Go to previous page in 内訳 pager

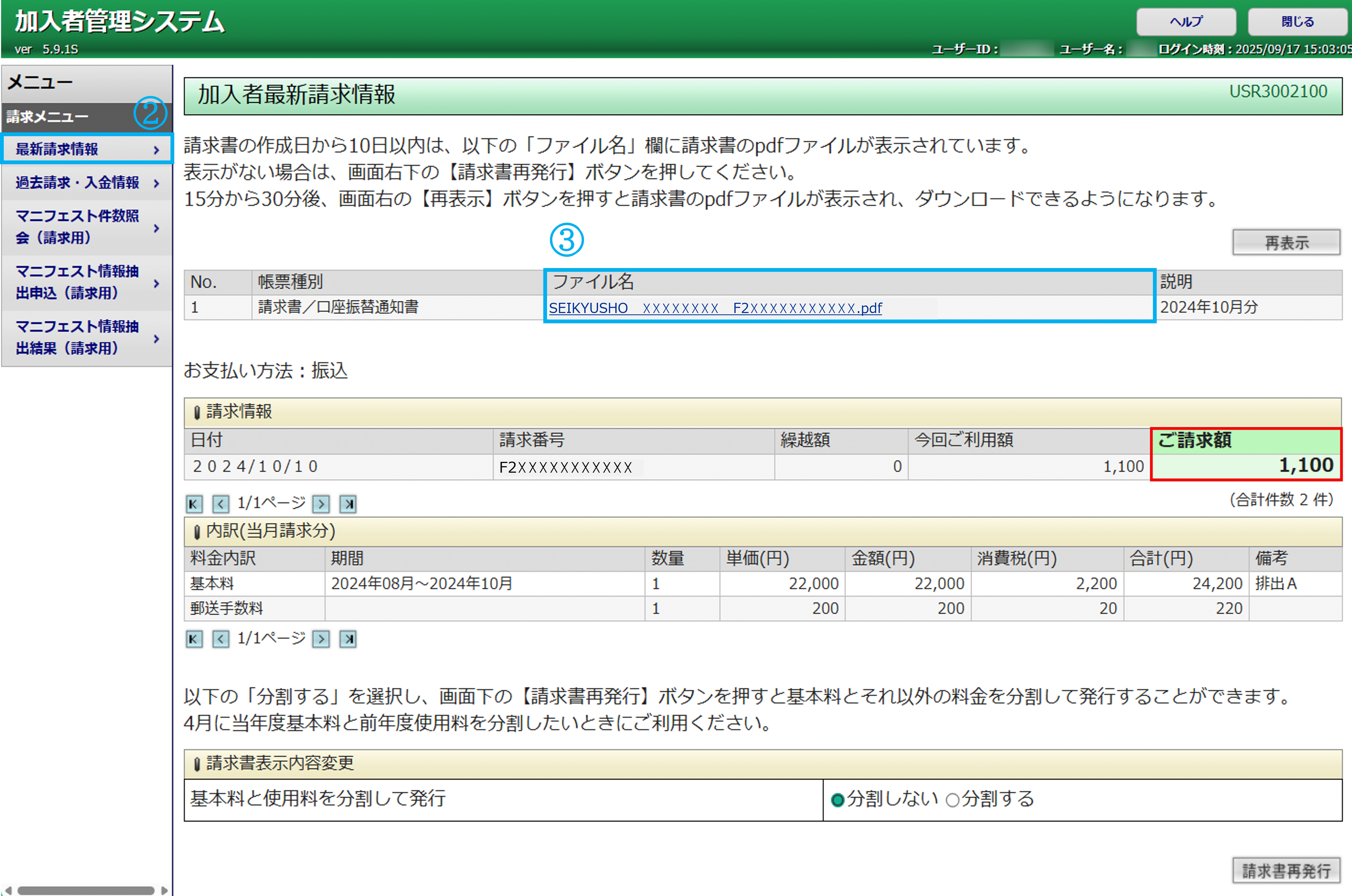221,639
